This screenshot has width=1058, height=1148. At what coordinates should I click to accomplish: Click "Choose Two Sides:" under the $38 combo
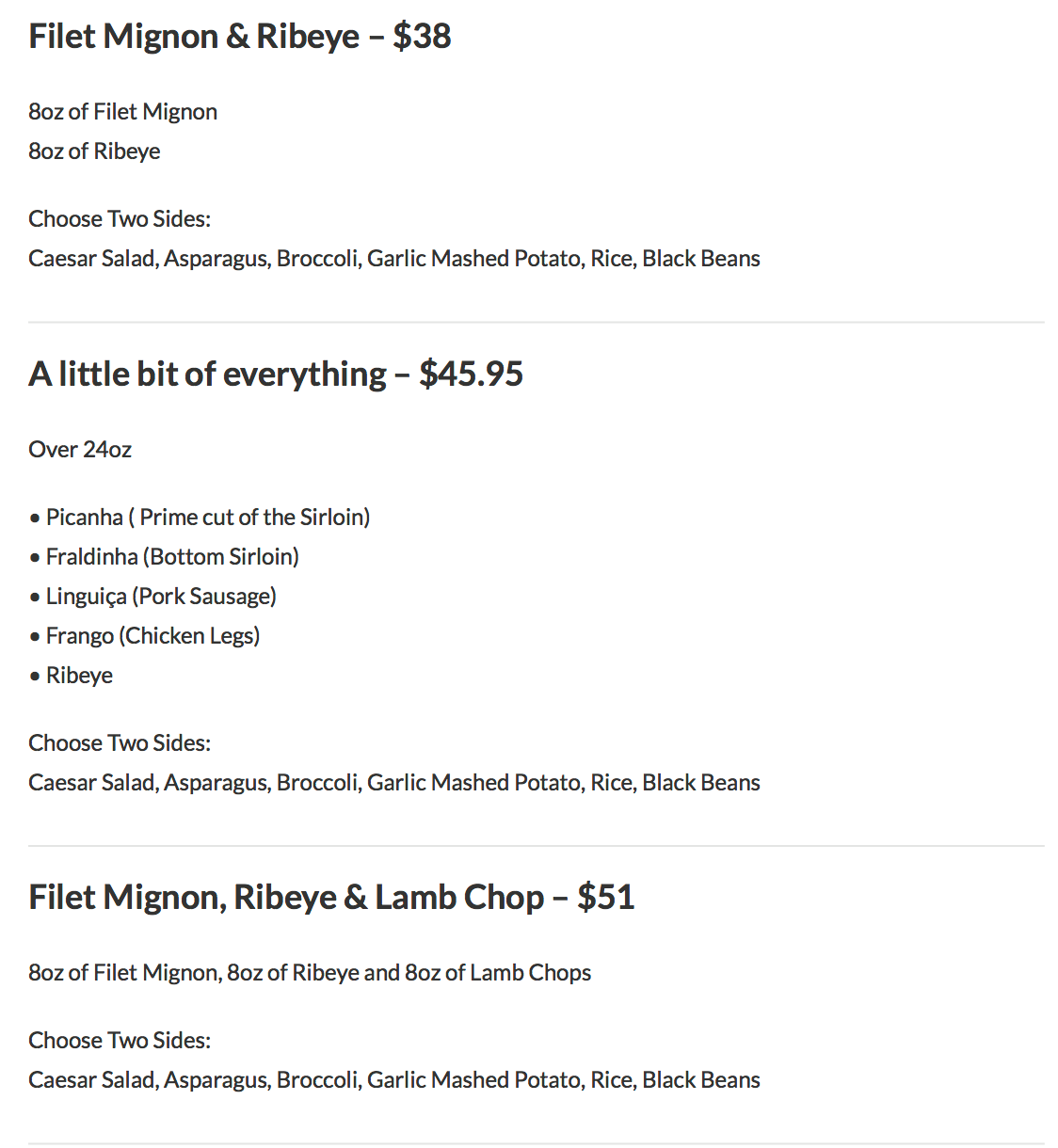click(120, 219)
